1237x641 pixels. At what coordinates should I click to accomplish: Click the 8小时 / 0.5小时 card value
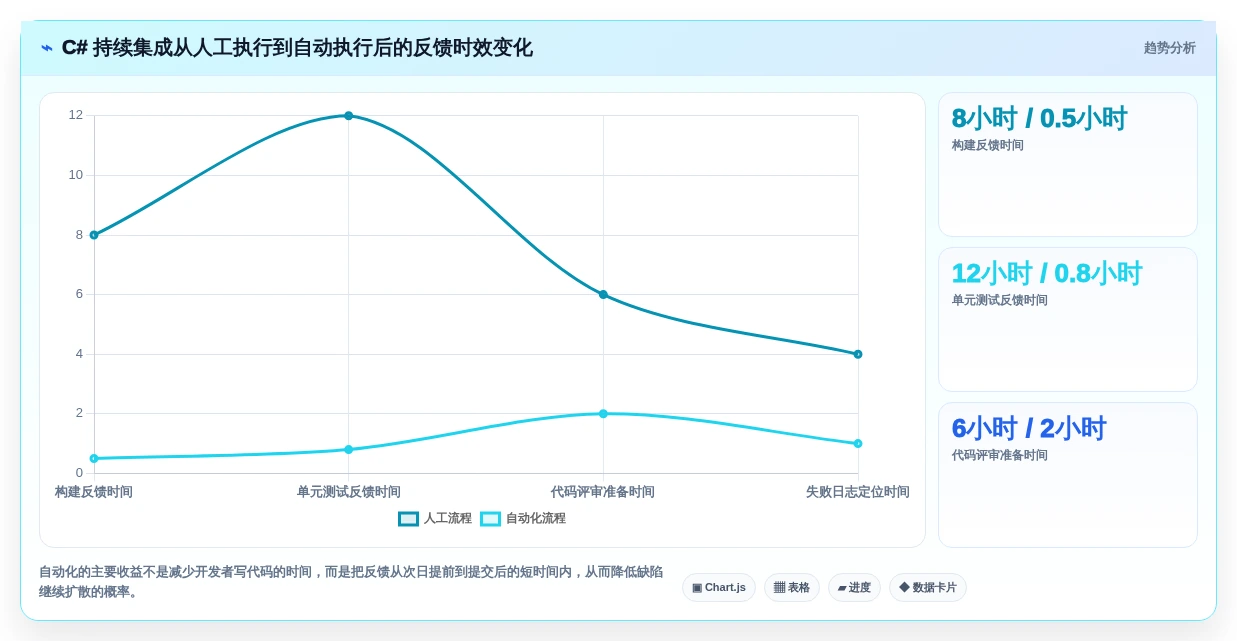[1039, 118]
